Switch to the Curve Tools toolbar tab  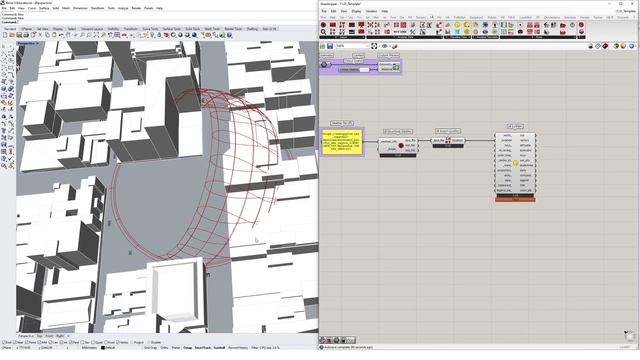(150, 29)
